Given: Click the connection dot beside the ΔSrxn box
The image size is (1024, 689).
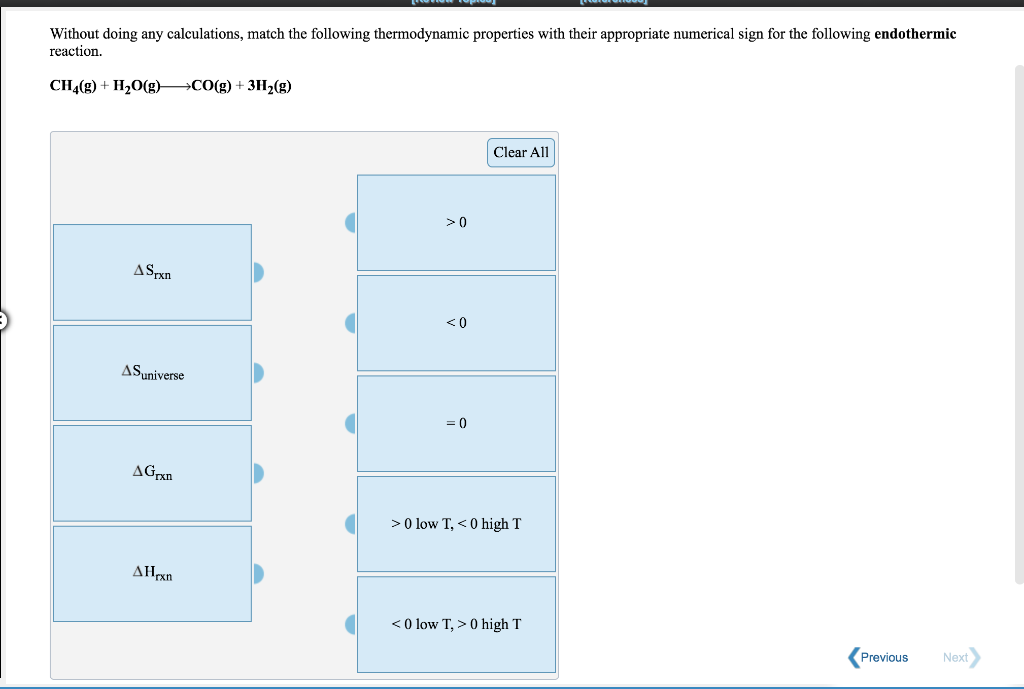Looking at the screenshot, I should pyautogui.click(x=257, y=272).
